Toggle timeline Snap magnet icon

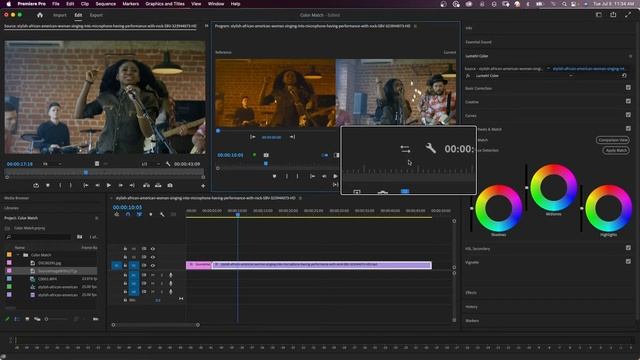(x=128, y=214)
